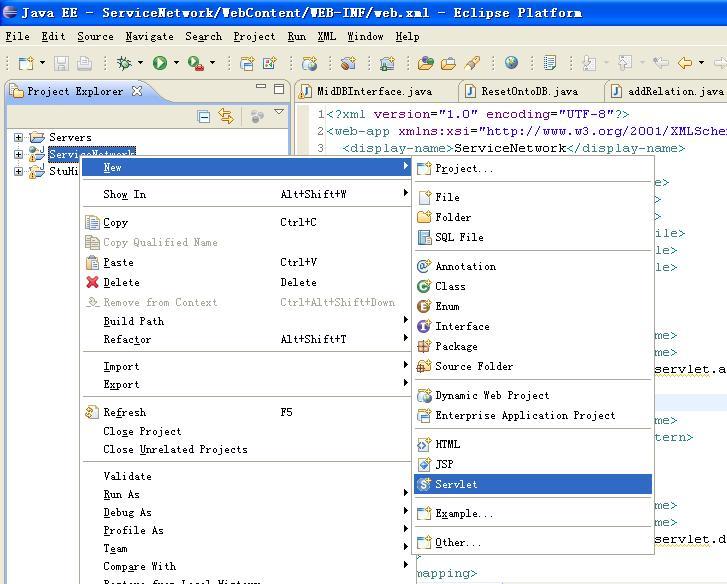Select Other... in New submenu
Screen dimensions: 727x584
point(533,542)
